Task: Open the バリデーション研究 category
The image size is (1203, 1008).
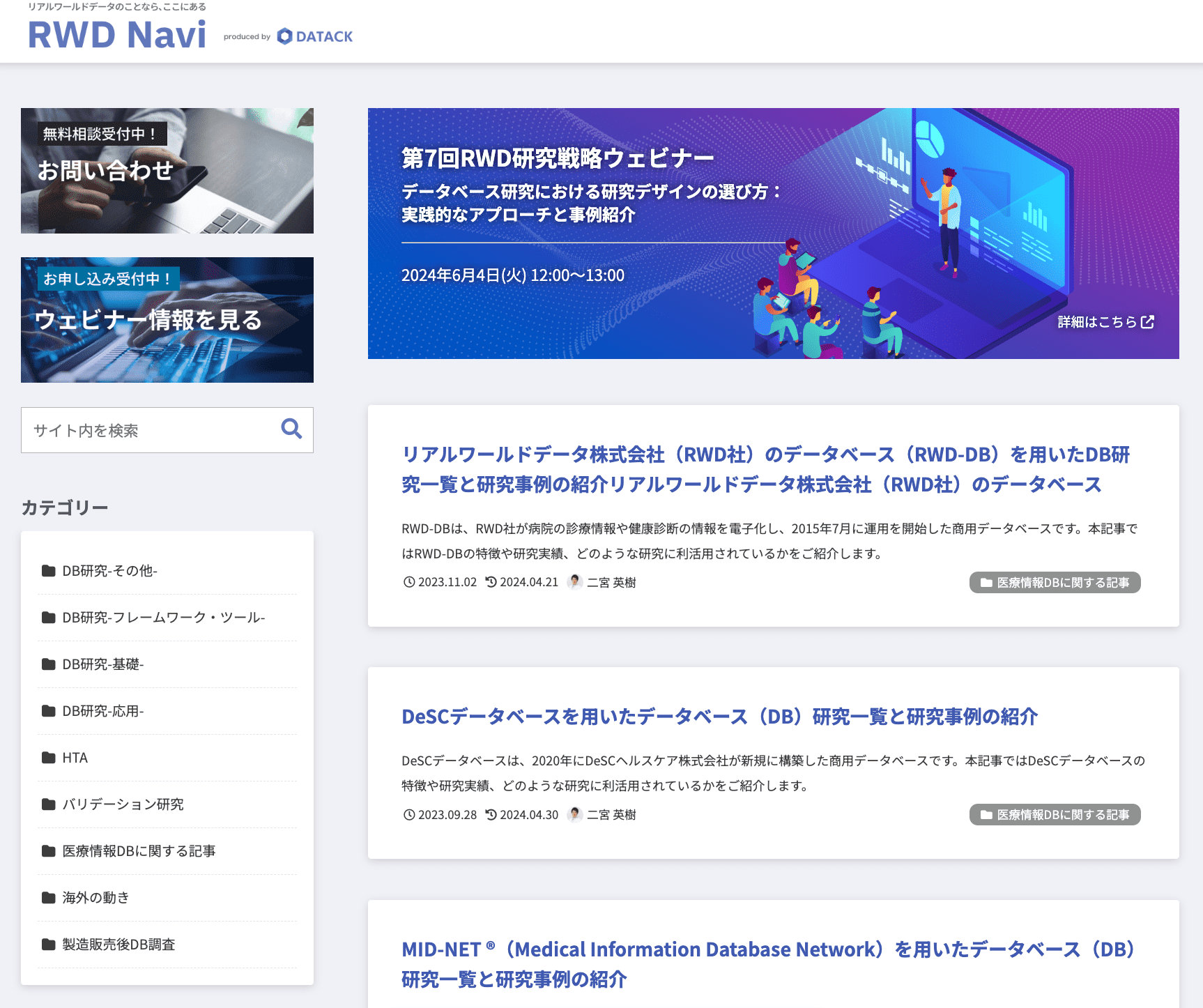Action: point(167,804)
